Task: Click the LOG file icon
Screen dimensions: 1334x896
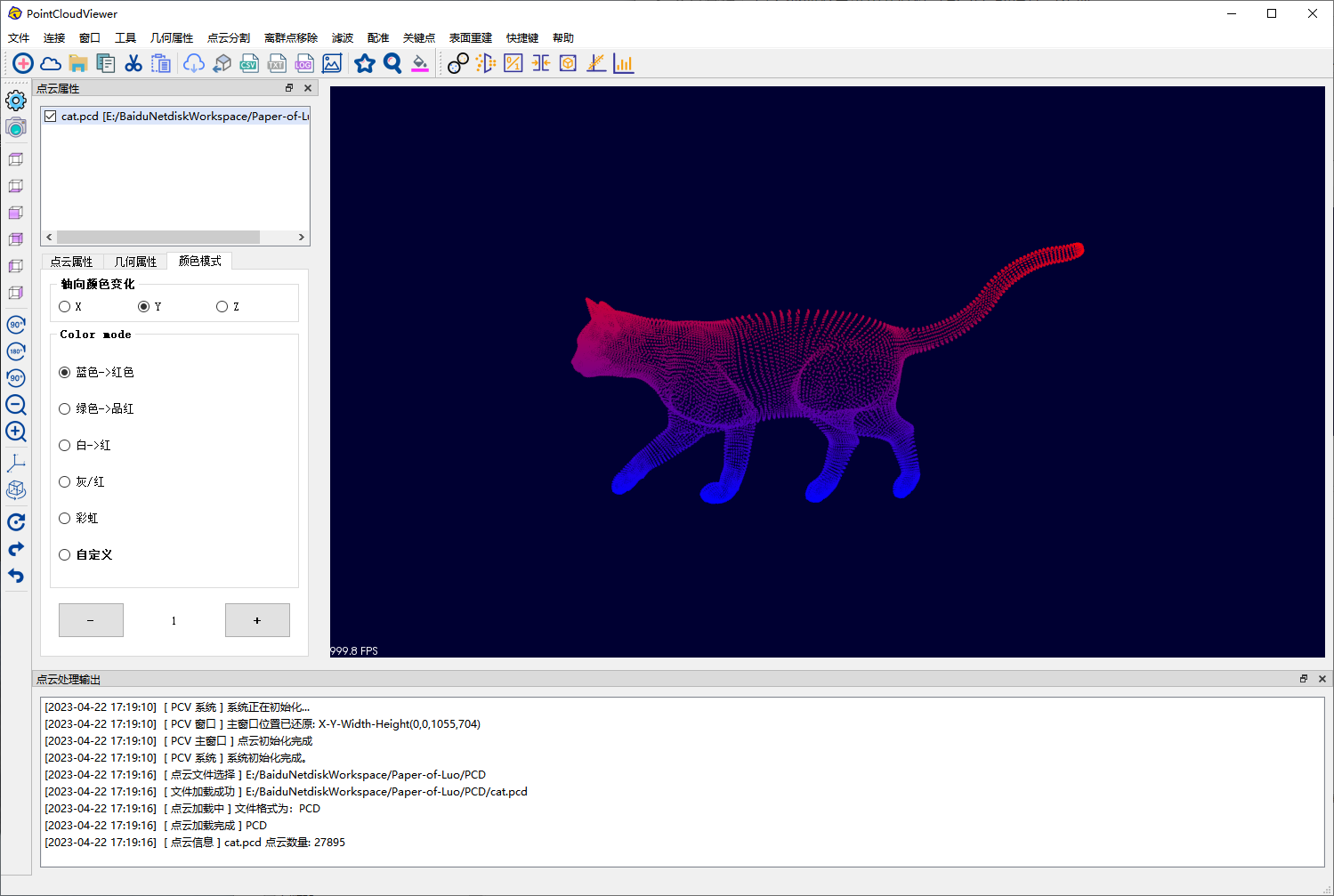Action: tap(304, 63)
